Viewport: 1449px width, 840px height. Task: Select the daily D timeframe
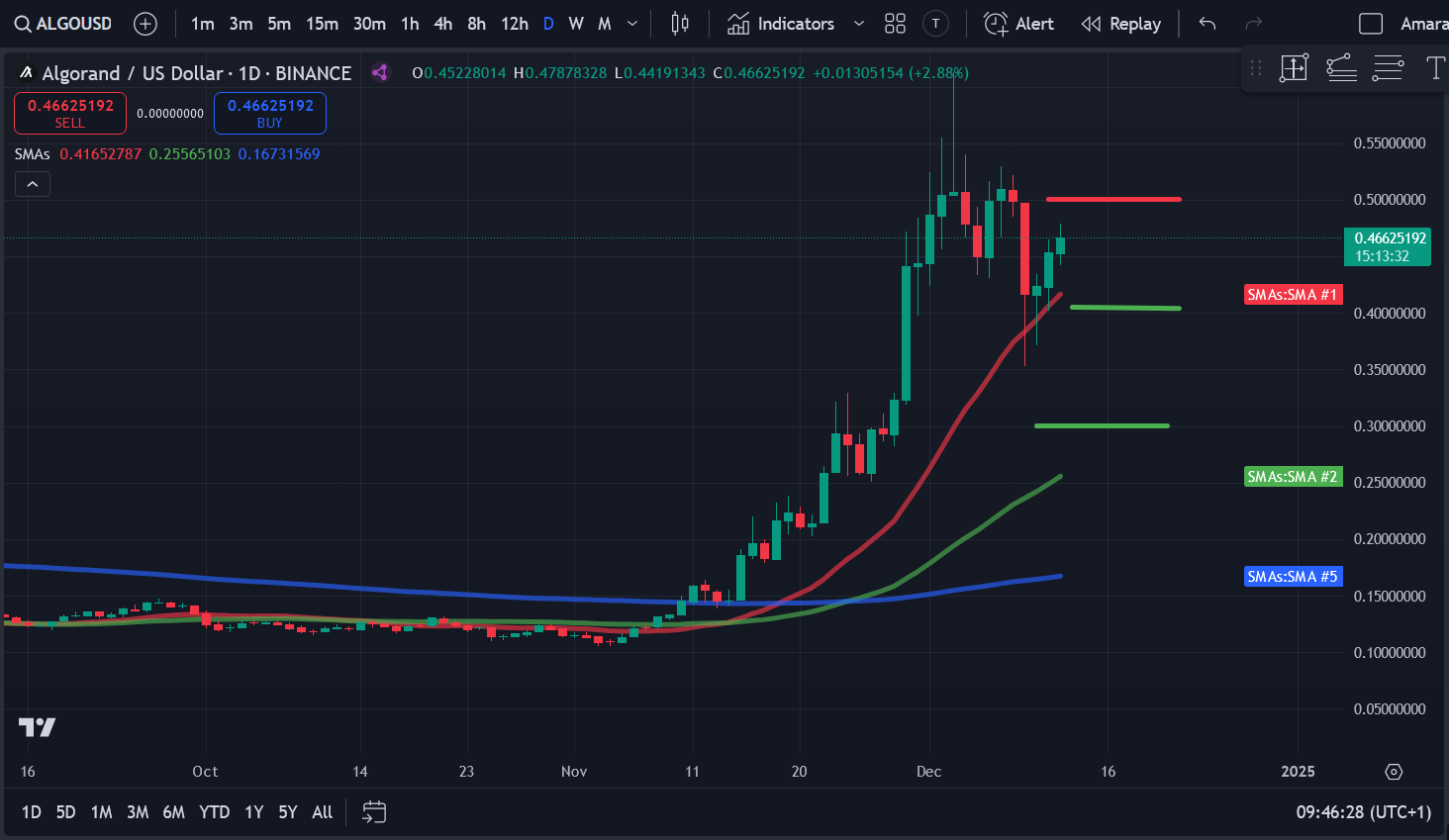(x=548, y=24)
